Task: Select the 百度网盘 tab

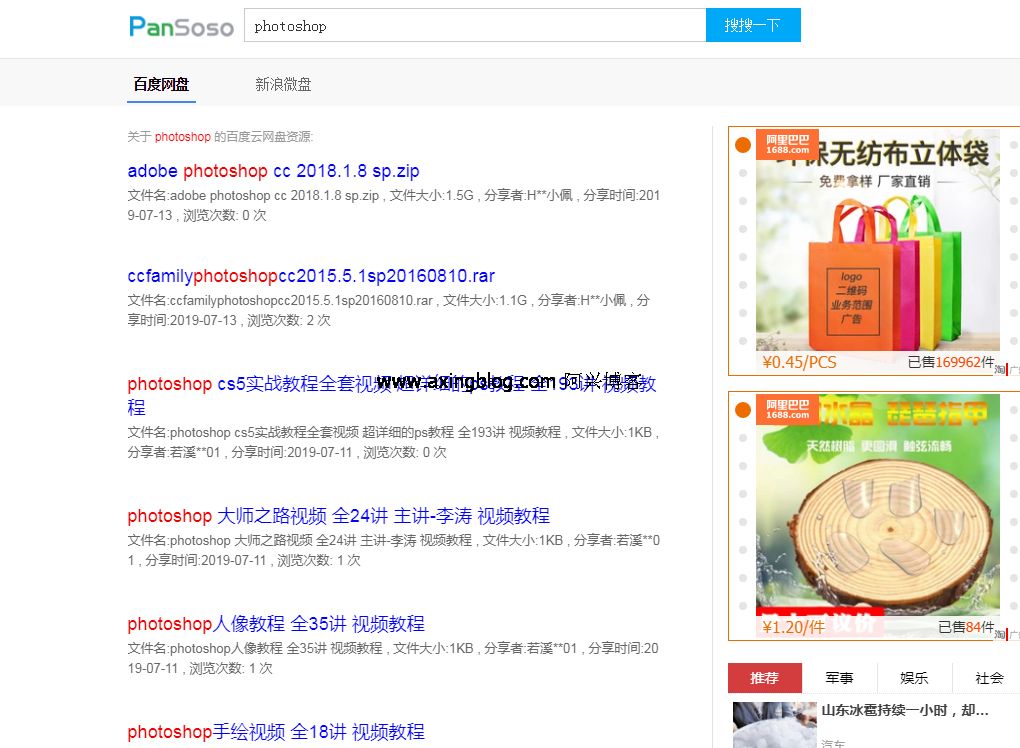Action: pyautogui.click(x=161, y=85)
